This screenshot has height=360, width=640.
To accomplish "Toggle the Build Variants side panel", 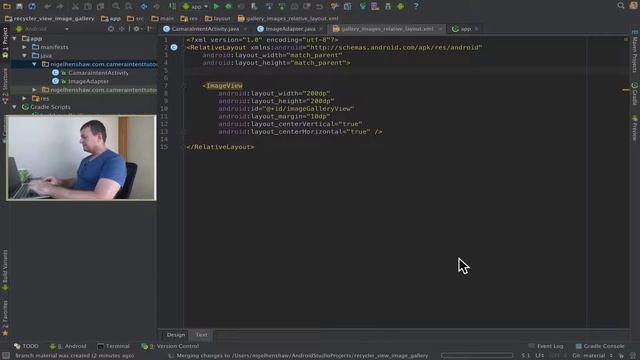I will pyautogui.click(x=5, y=270).
